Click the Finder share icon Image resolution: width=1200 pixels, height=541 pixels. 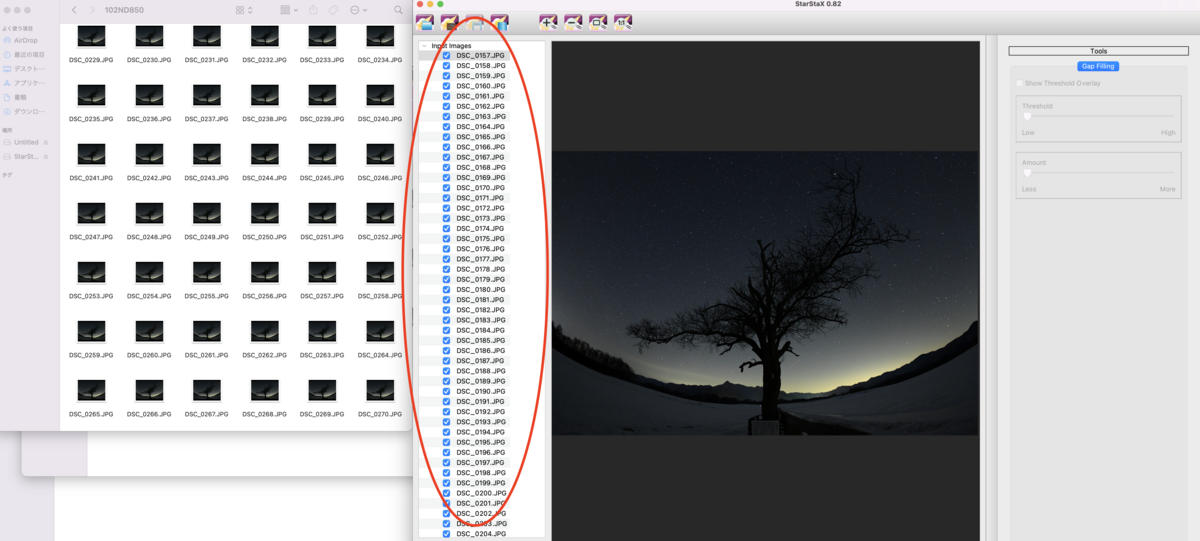click(314, 10)
